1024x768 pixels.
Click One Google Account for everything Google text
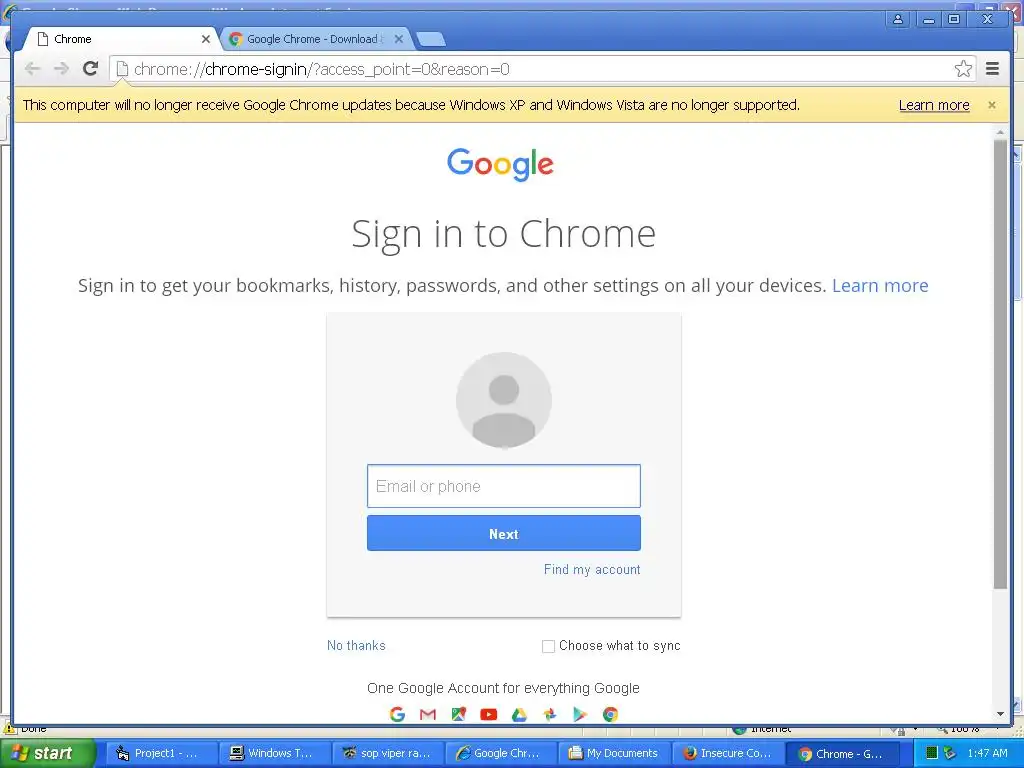(x=504, y=688)
